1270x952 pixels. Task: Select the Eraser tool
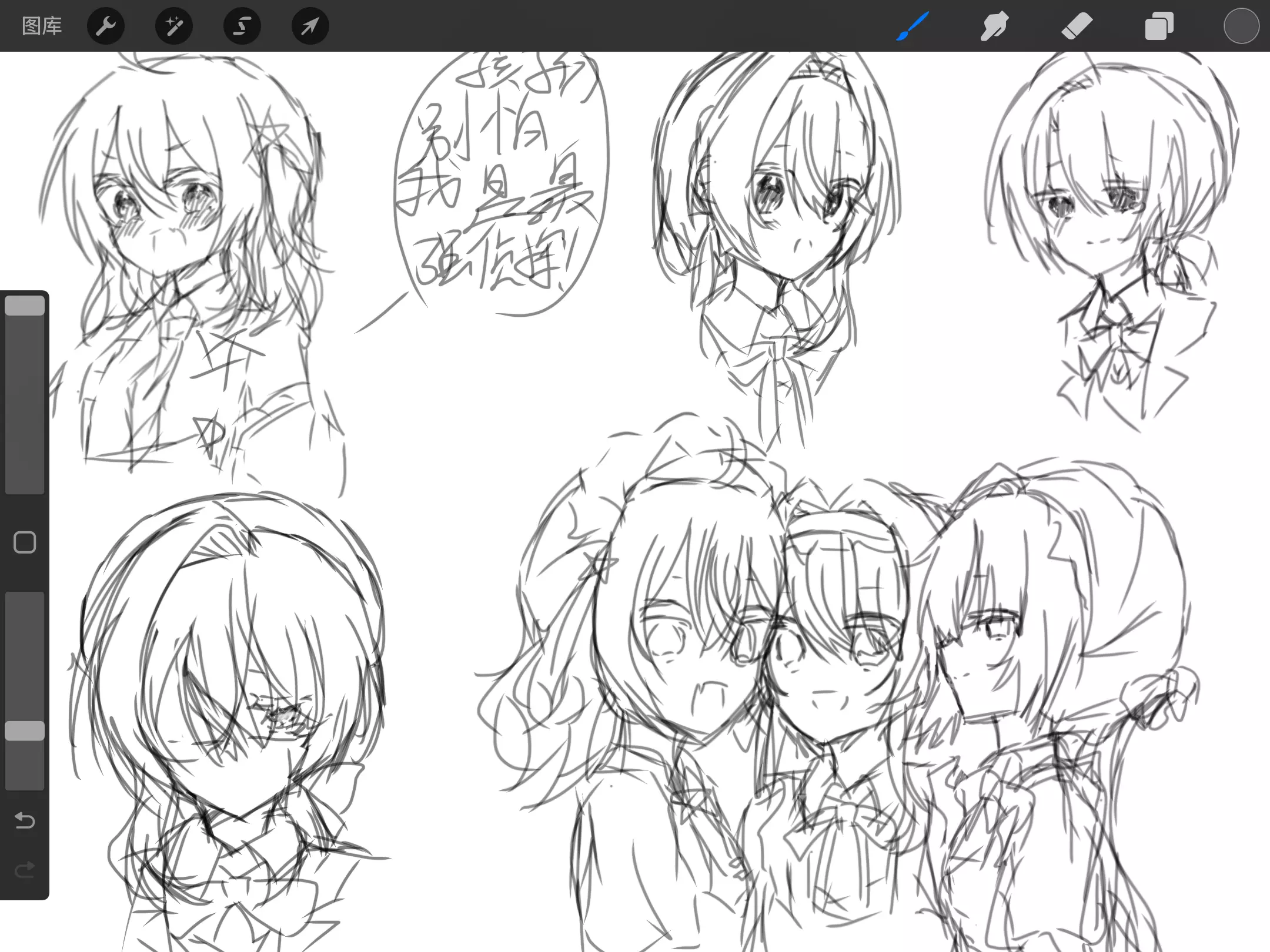(1077, 26)
